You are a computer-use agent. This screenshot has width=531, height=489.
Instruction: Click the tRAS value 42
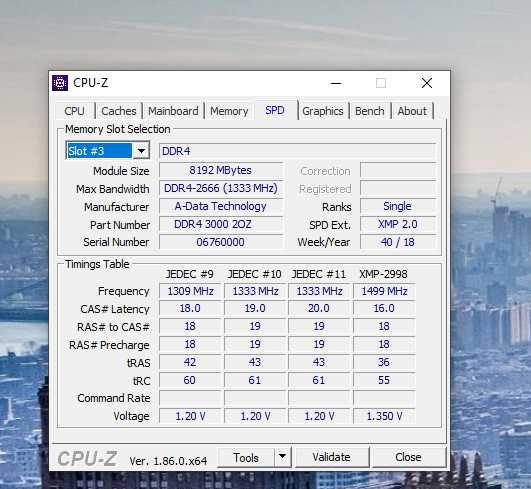[190, 362]
